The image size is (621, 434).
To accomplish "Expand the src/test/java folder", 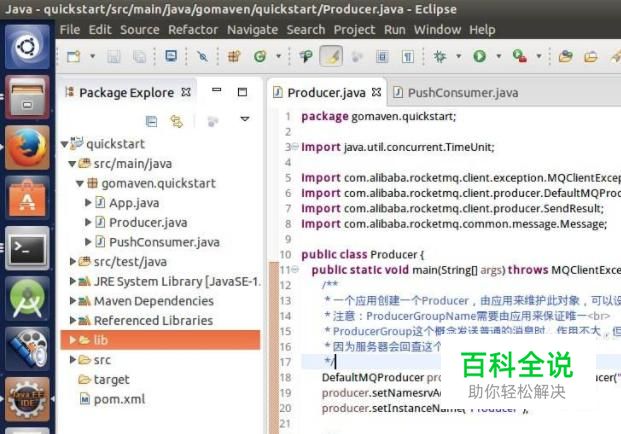I will (x=72, y=261).
